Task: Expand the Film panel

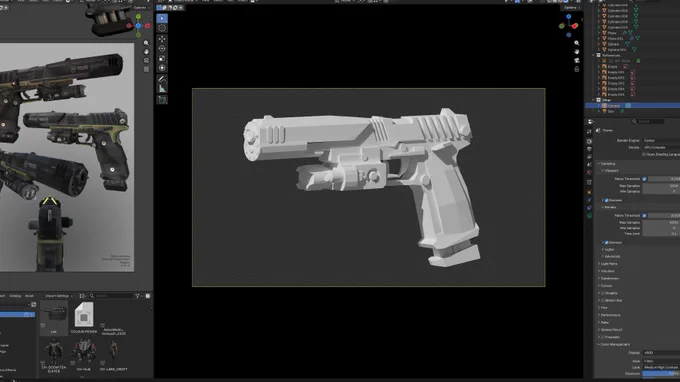Action: 603,308
